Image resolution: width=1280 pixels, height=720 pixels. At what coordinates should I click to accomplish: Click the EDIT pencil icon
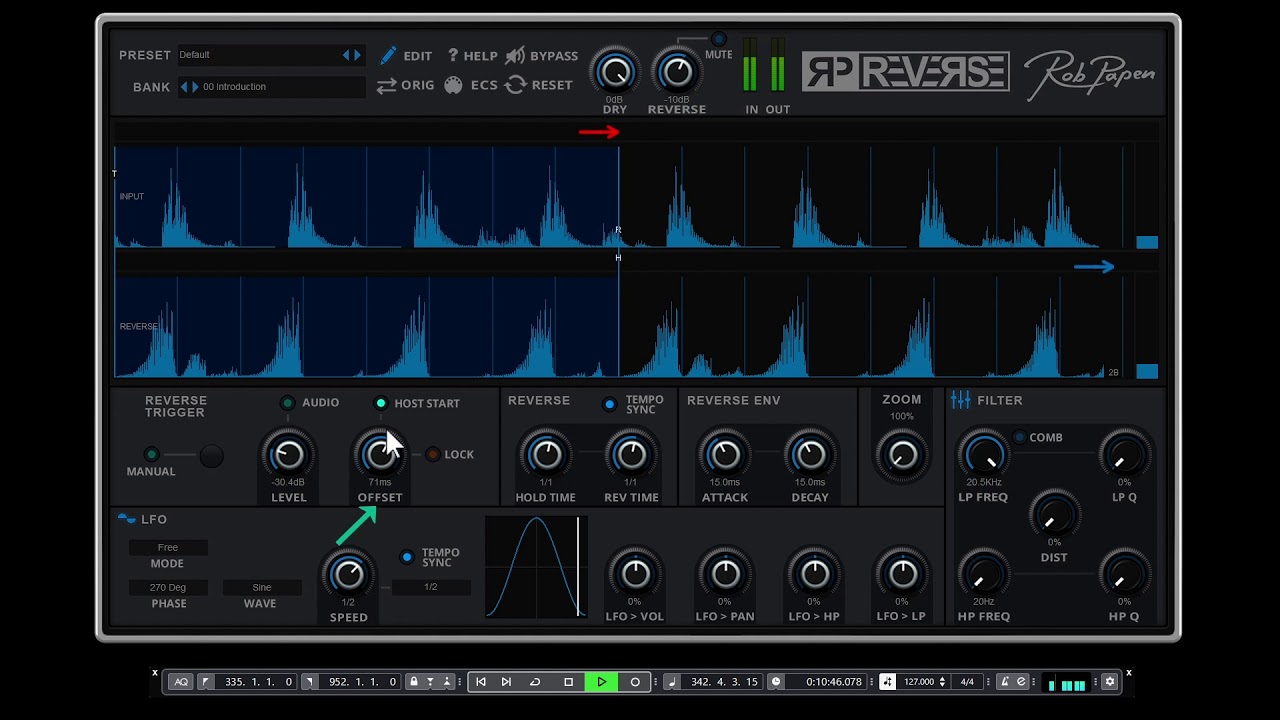click(x=388, y=56)
